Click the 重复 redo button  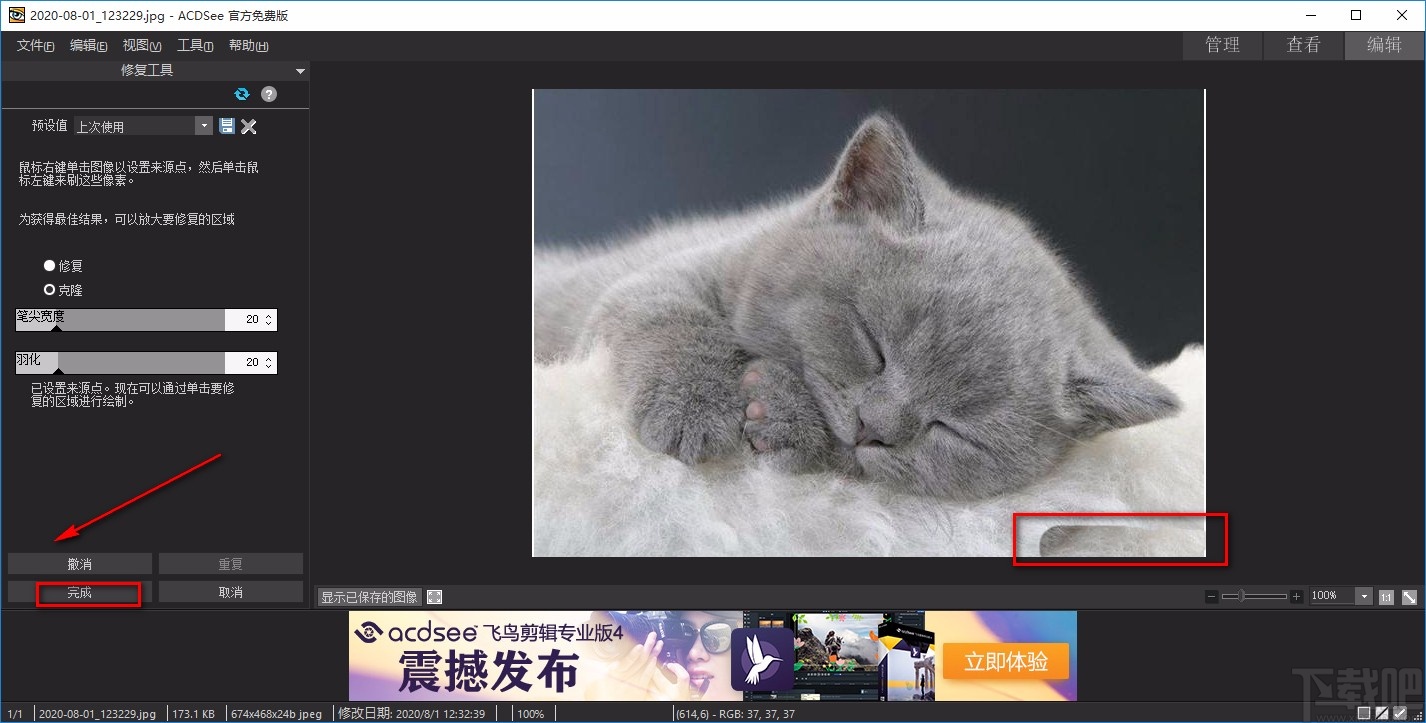[x=231, y=564]
